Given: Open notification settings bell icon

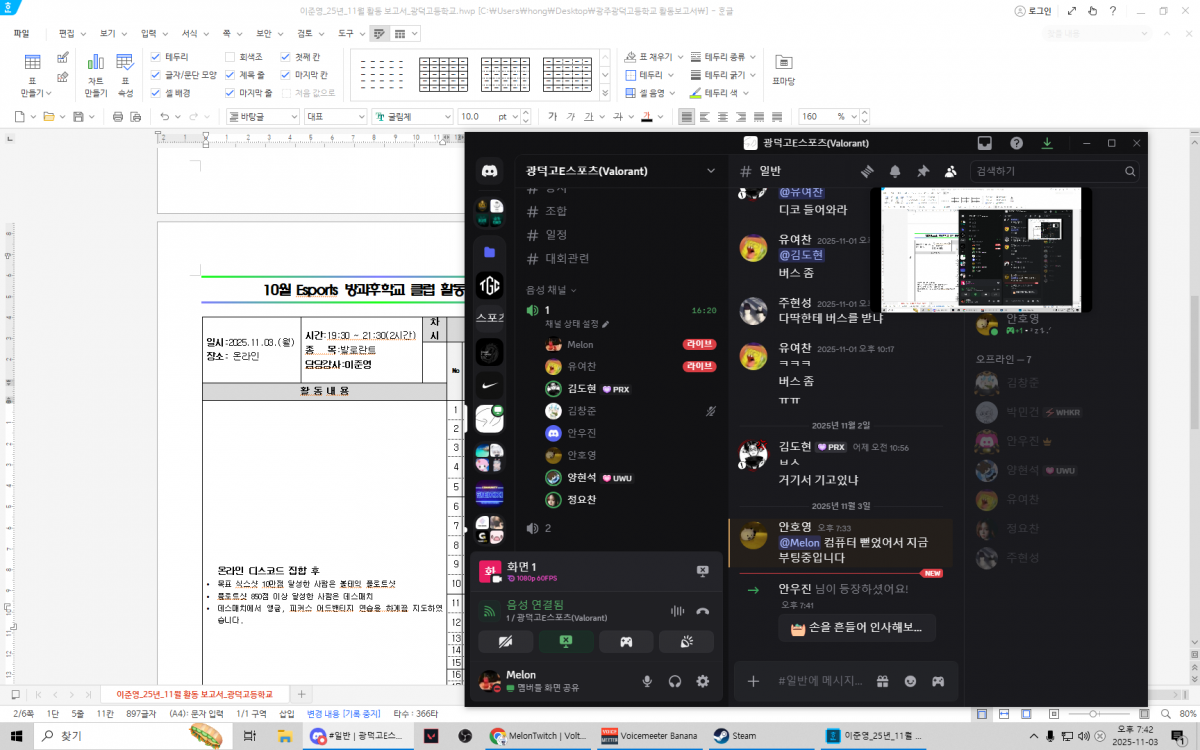Looking at the screenshot, I should pyautogui.click(x=895, y=171).
